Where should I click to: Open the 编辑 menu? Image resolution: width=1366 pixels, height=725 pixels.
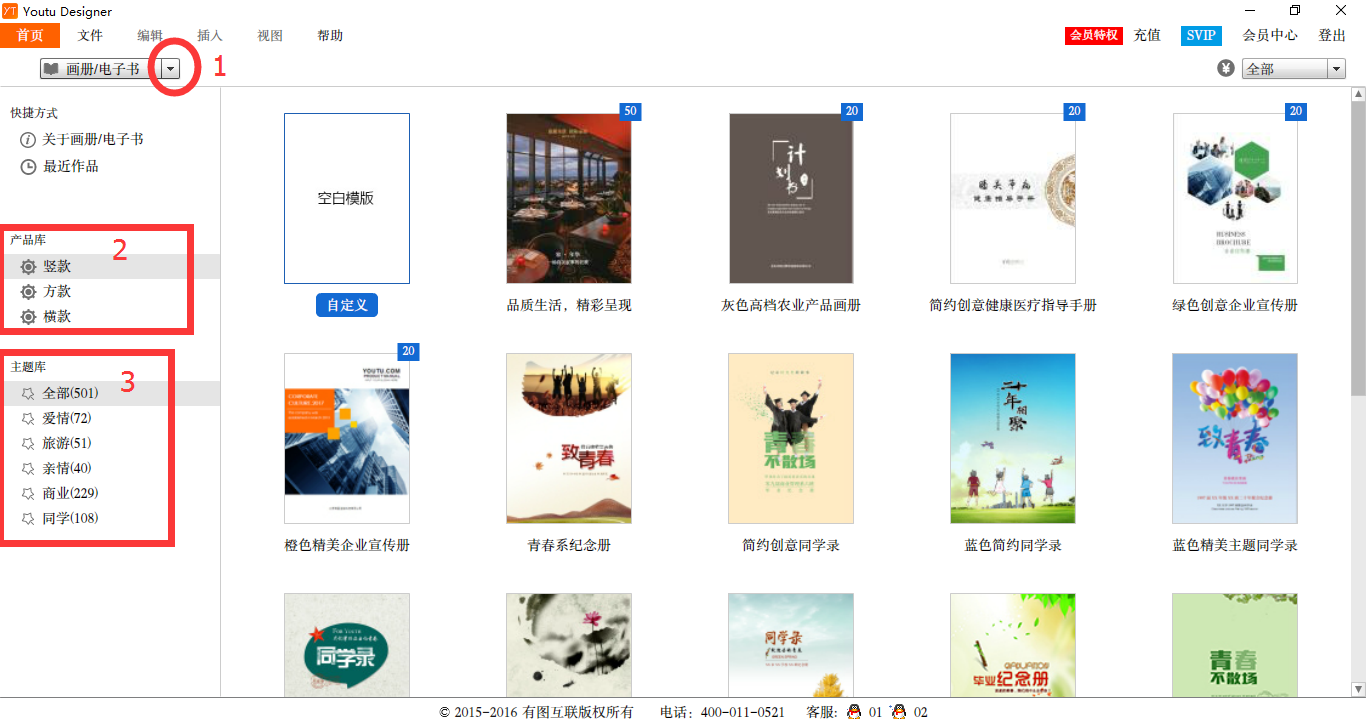pyautogui.click(x=151, y=35)
